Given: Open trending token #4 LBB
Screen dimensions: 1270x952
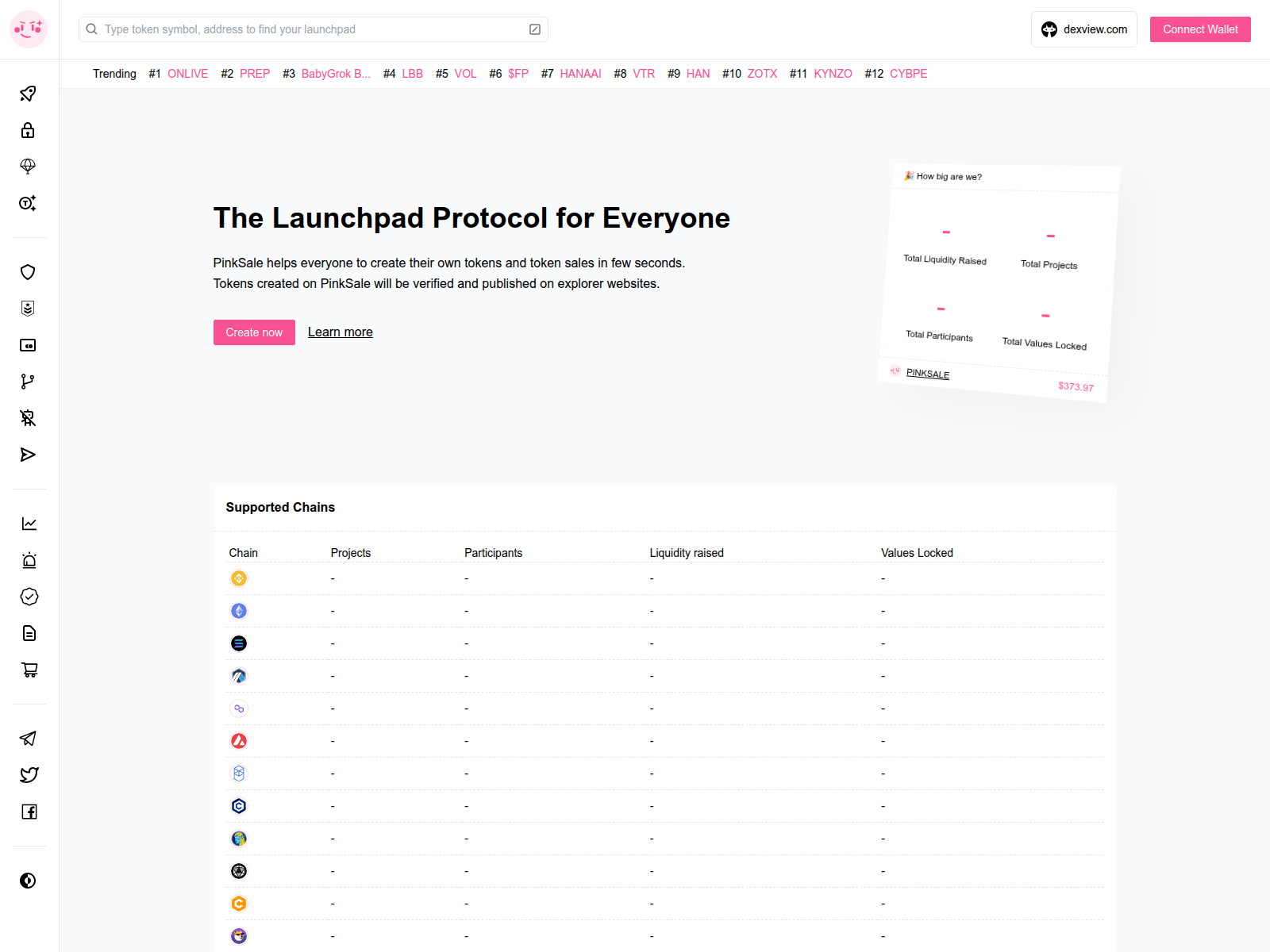Looking at the screenshot, I should pyautogui.click(x=412, y=74).
